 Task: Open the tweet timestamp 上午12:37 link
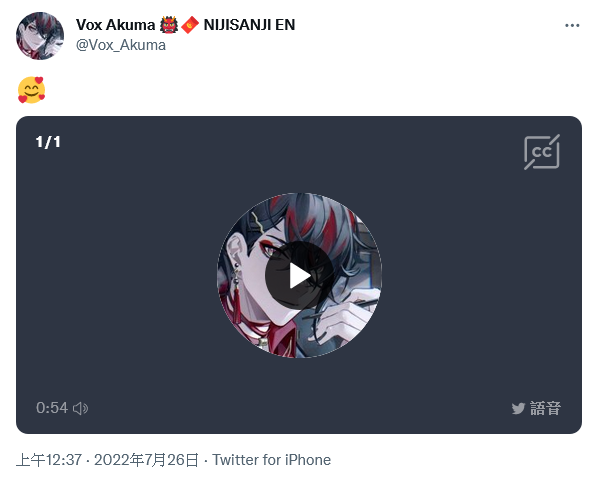tap(49, 460)
